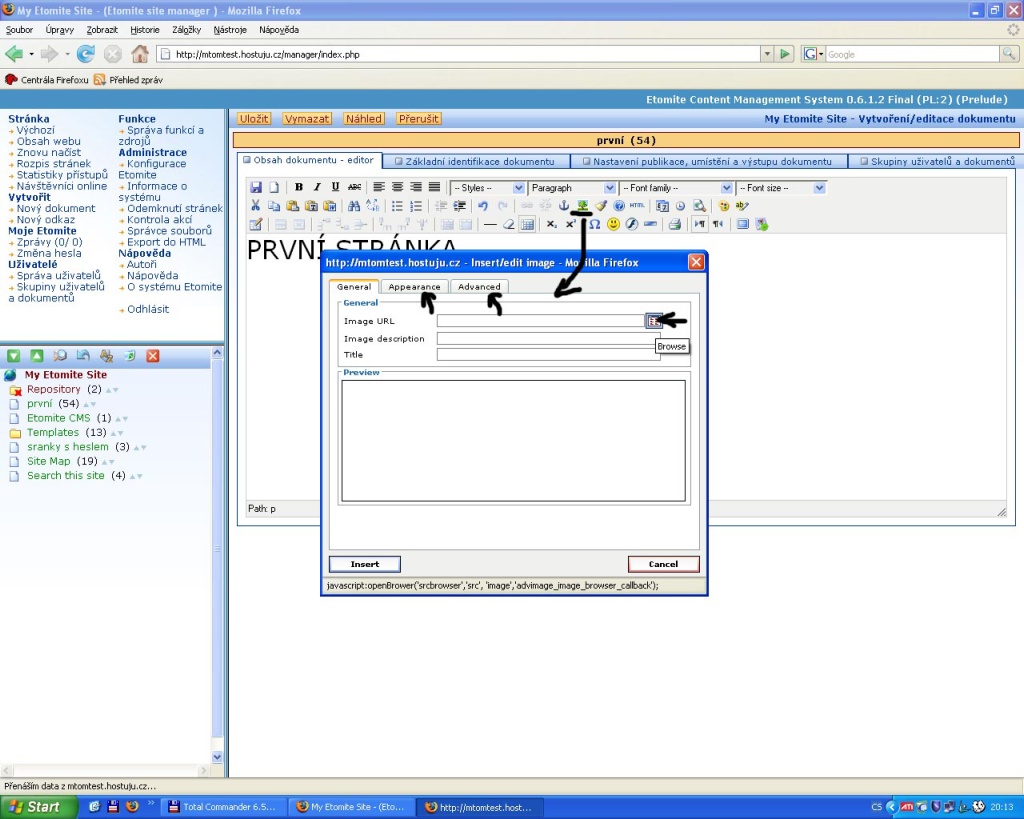Click the insert image icon in editor toolbar
1024x819 pixels.
582,206
